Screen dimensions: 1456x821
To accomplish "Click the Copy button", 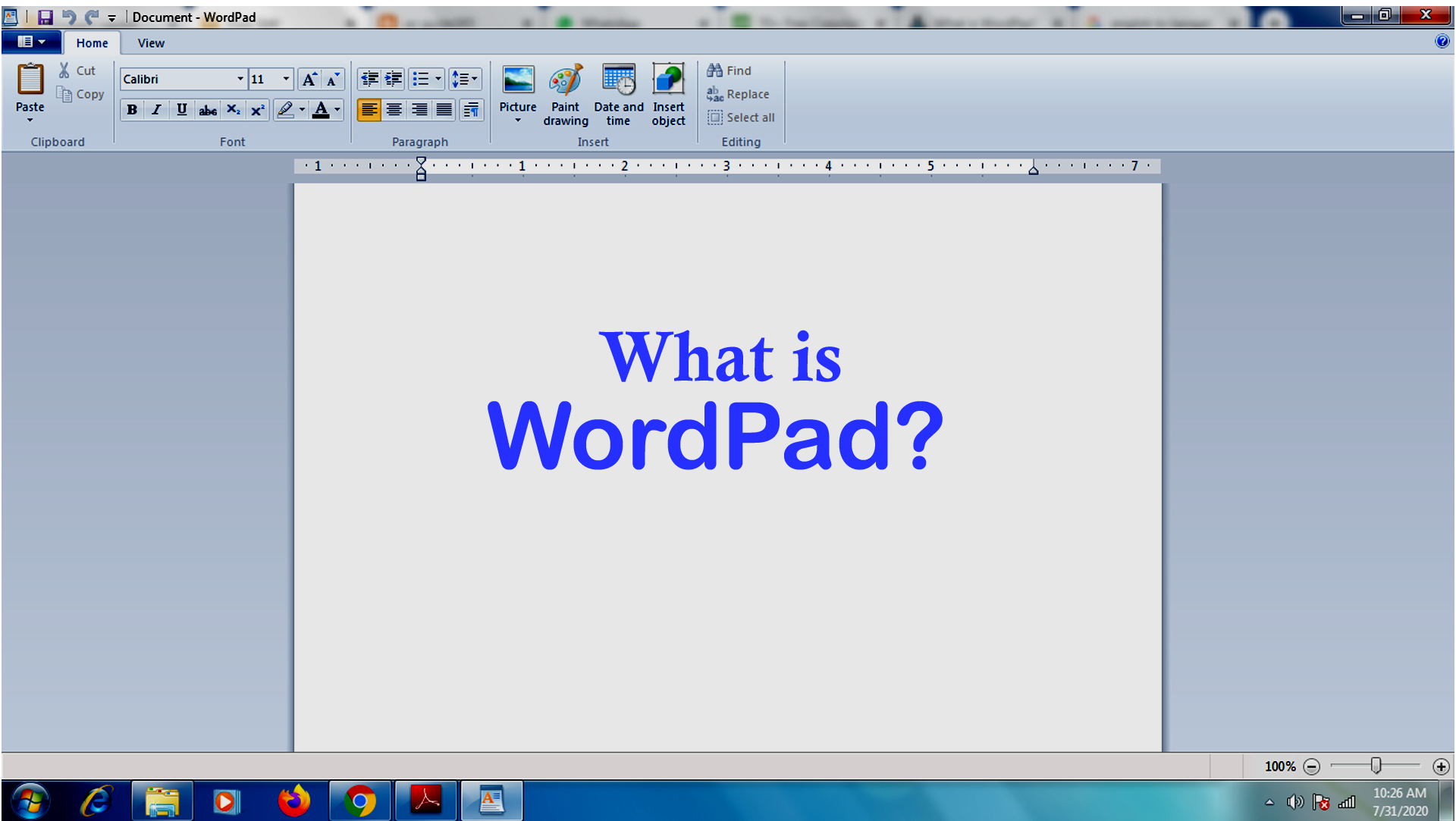I will [x=80, y=94].
